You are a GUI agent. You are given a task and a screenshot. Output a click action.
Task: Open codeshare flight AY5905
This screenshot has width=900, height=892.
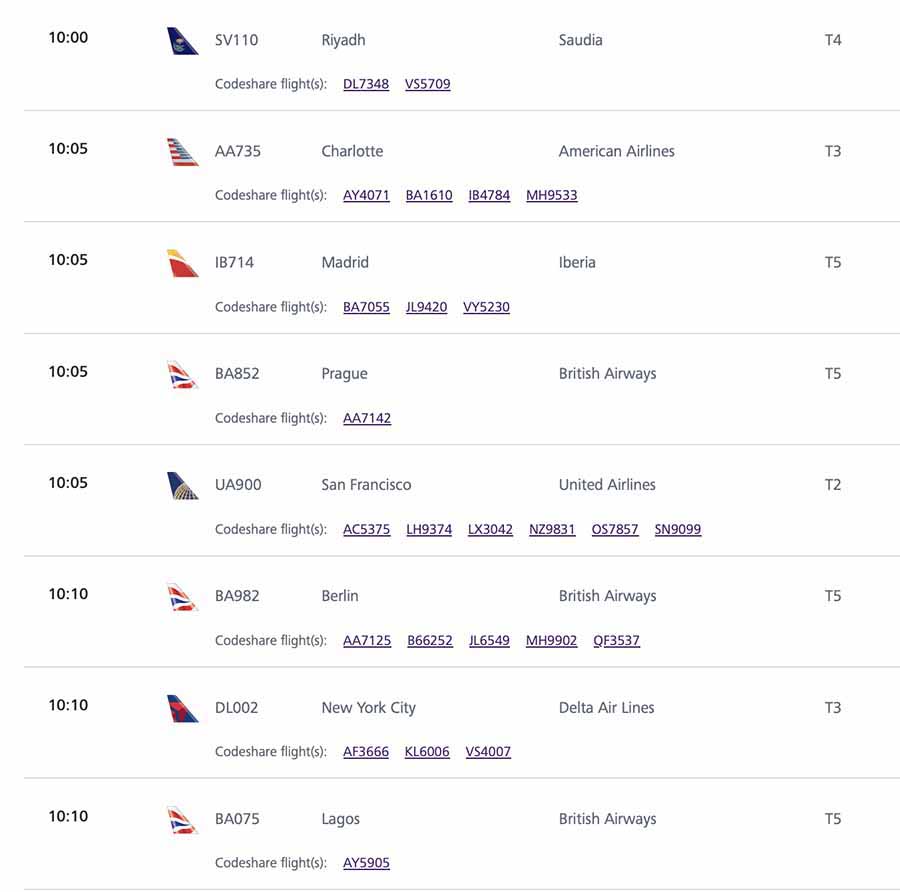pyautogui.click(x=366, y=863)
